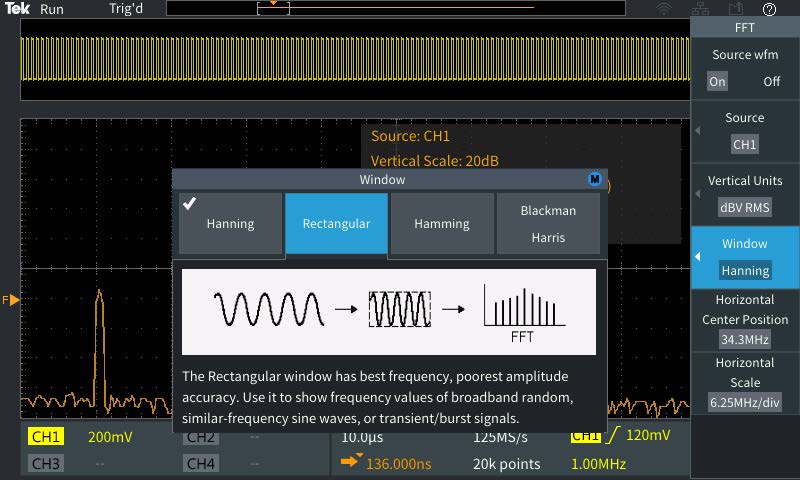The image size is (800, 480).
Task: Select the Hanning window option
Action: pyautogui.click(x=230, y=223)
